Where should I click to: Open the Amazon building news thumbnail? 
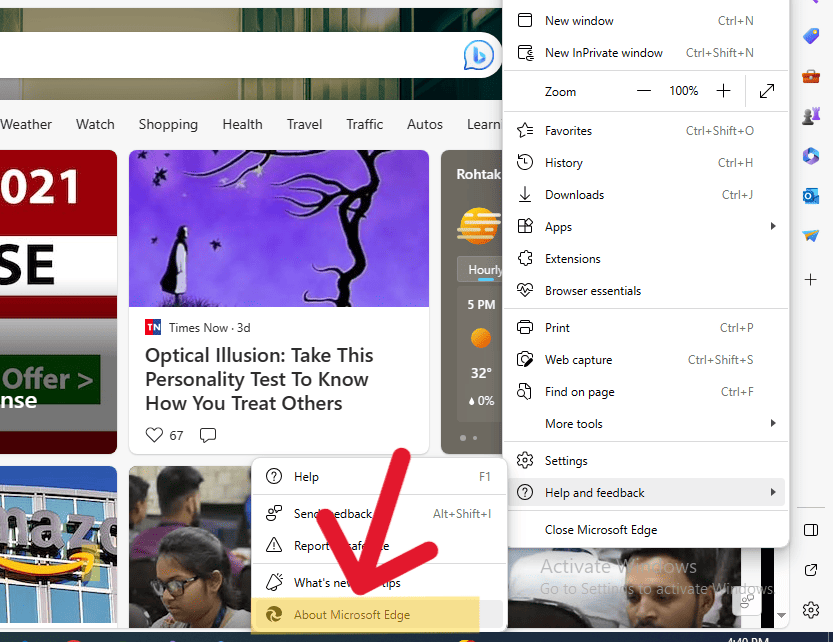58,545
